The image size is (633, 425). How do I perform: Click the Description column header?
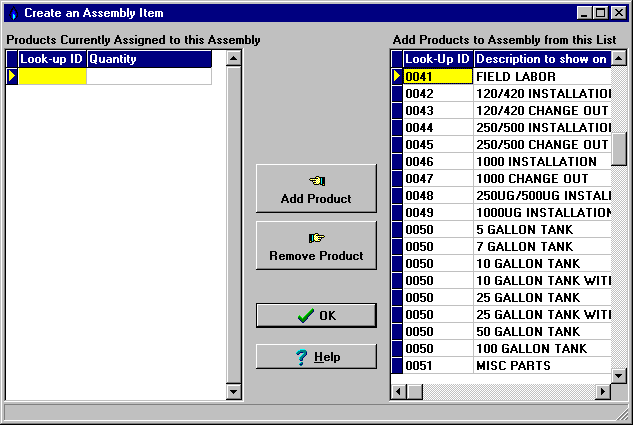pyautogui.click(x=541, y=59)
